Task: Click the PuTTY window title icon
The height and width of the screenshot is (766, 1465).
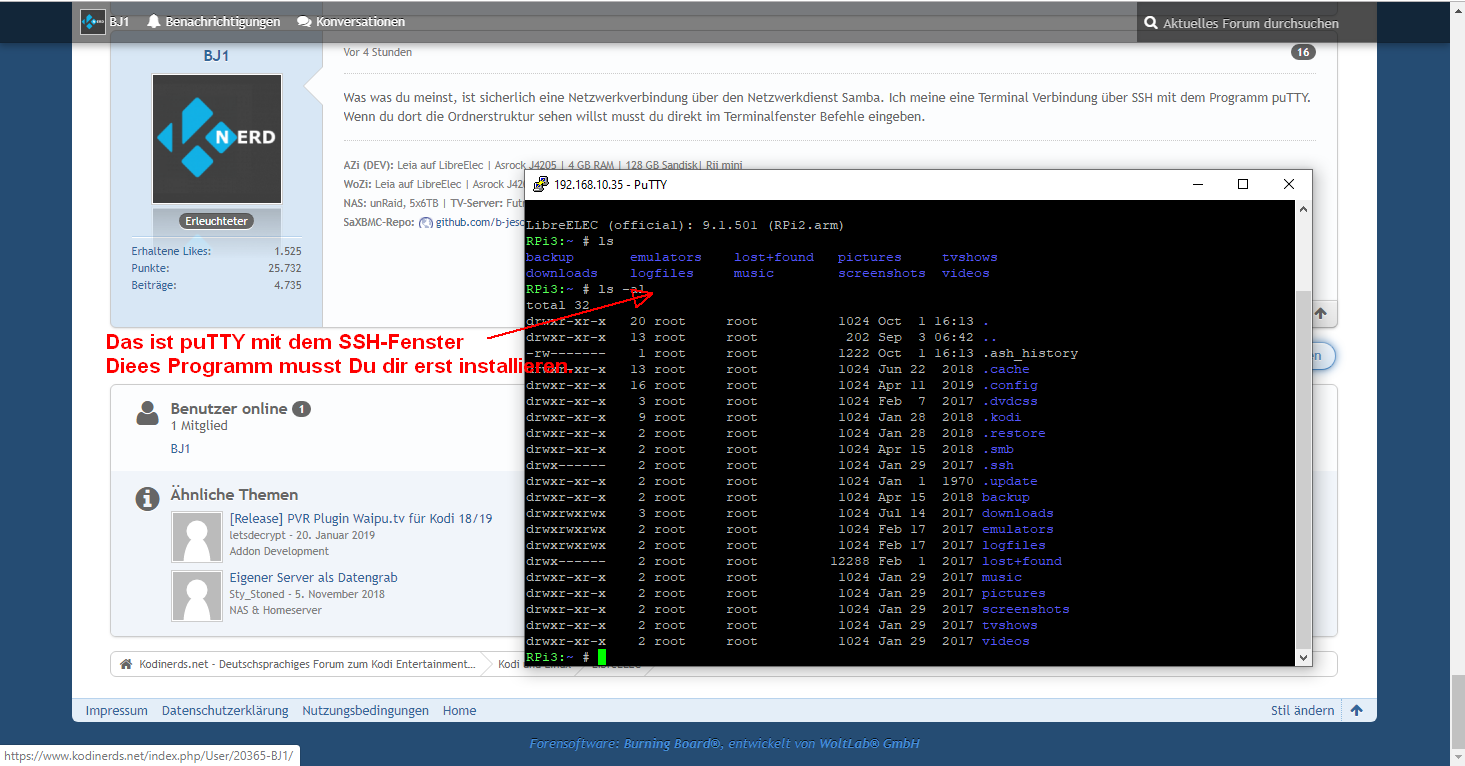Action: pos(540,184)
